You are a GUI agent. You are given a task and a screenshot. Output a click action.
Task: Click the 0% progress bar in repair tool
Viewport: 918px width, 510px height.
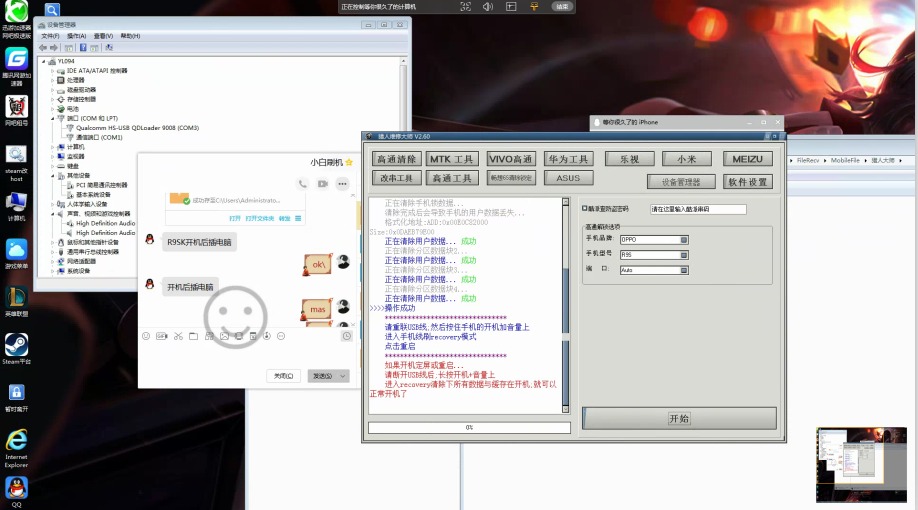(x=469, y=427)
